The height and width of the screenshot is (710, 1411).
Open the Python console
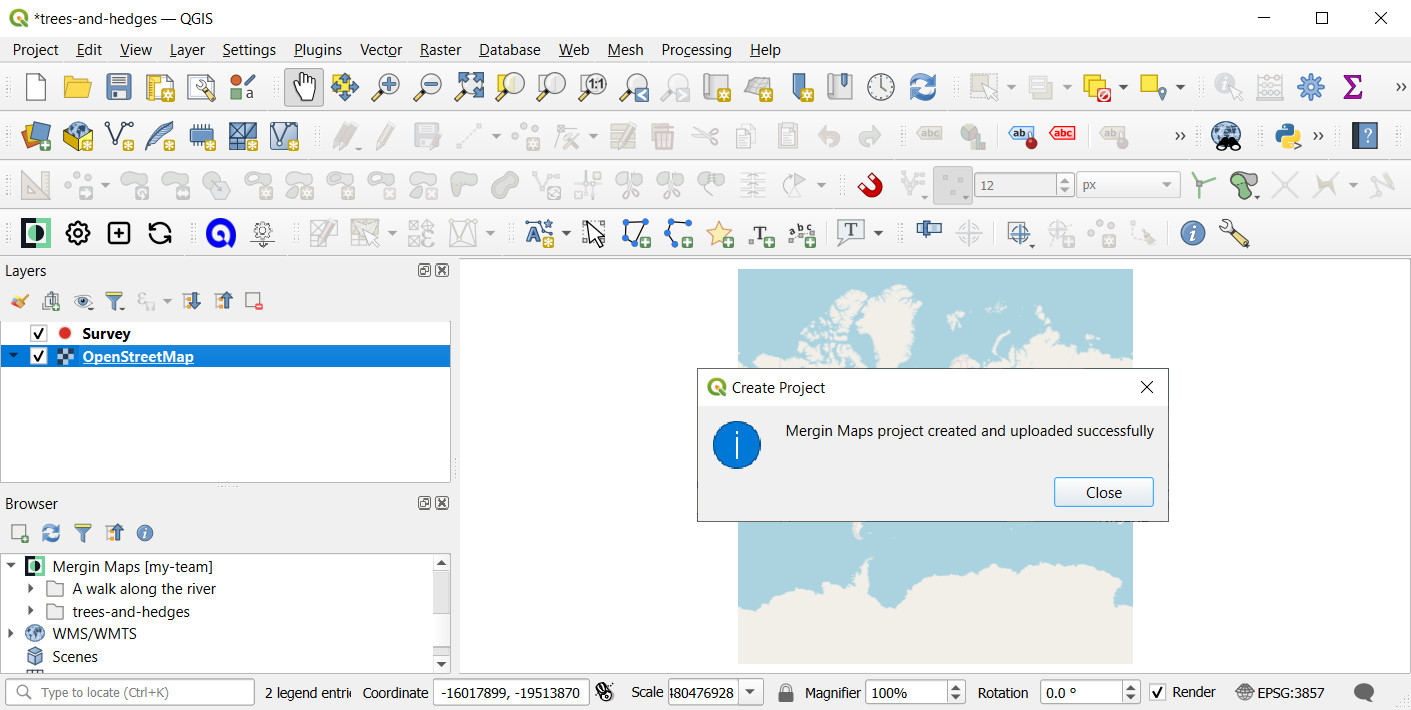(x=1288, y=135)
